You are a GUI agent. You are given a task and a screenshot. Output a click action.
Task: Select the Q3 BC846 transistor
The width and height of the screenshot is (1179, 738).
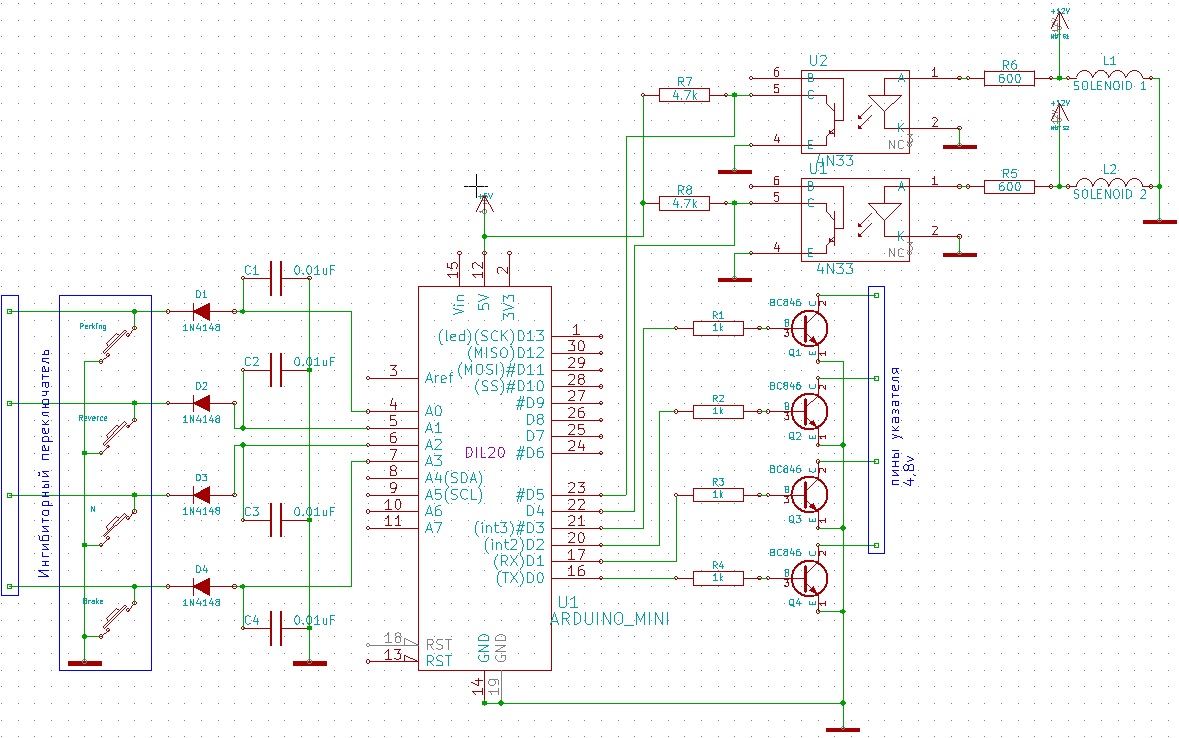click(811, 494)
